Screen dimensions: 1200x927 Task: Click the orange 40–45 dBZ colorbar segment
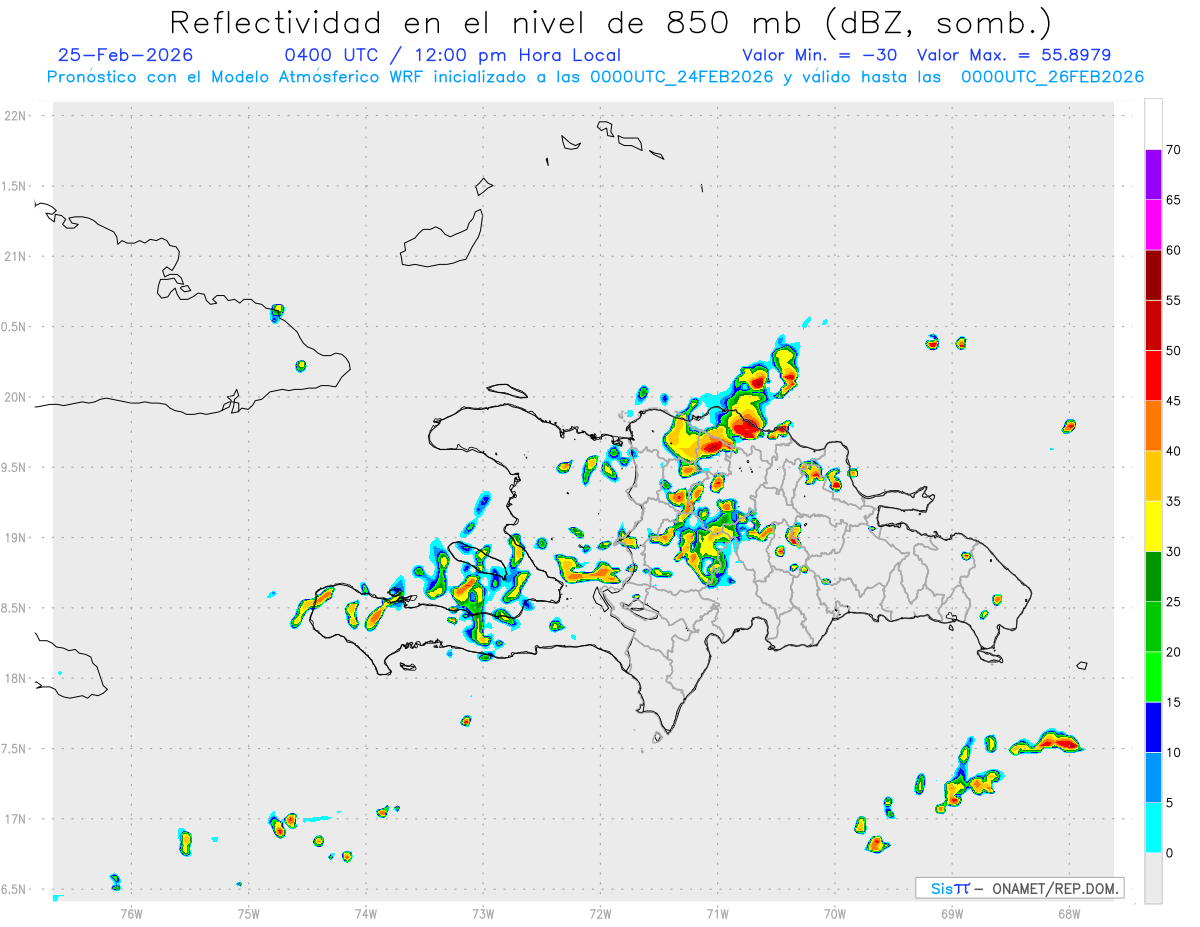pyautogui.click(x=1153, y=426)
